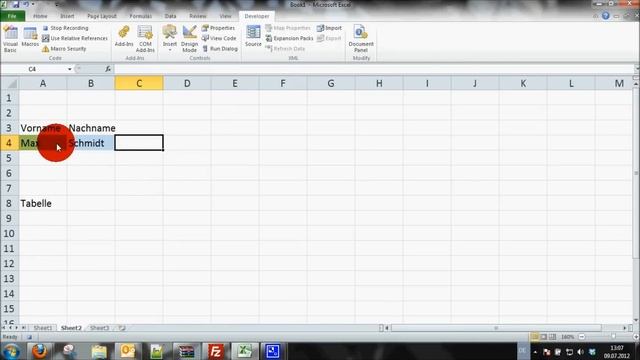Open the Visual Basic editor
This screenshot has height=360, width=640.
pos(10,38)
